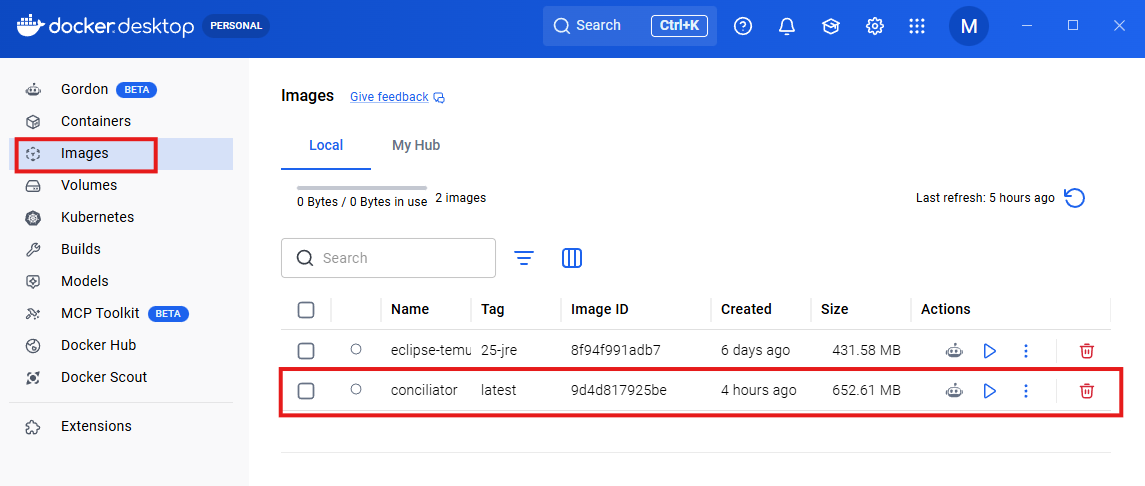Delete the eclipse-temurin image
The image size is (1145, 486).
click(1087, 351)
